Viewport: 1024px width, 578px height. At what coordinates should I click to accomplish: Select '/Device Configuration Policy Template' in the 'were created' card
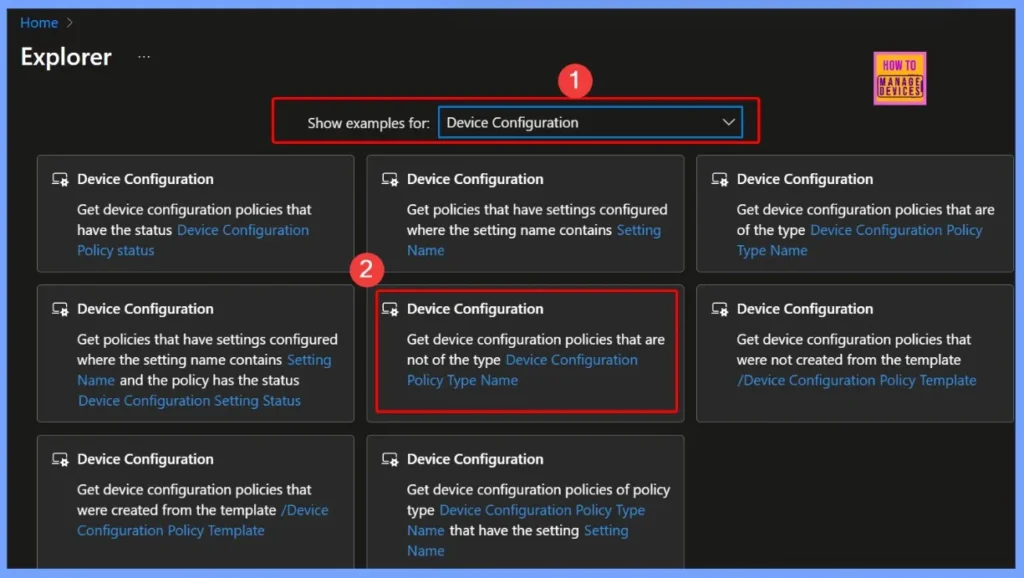202,520
